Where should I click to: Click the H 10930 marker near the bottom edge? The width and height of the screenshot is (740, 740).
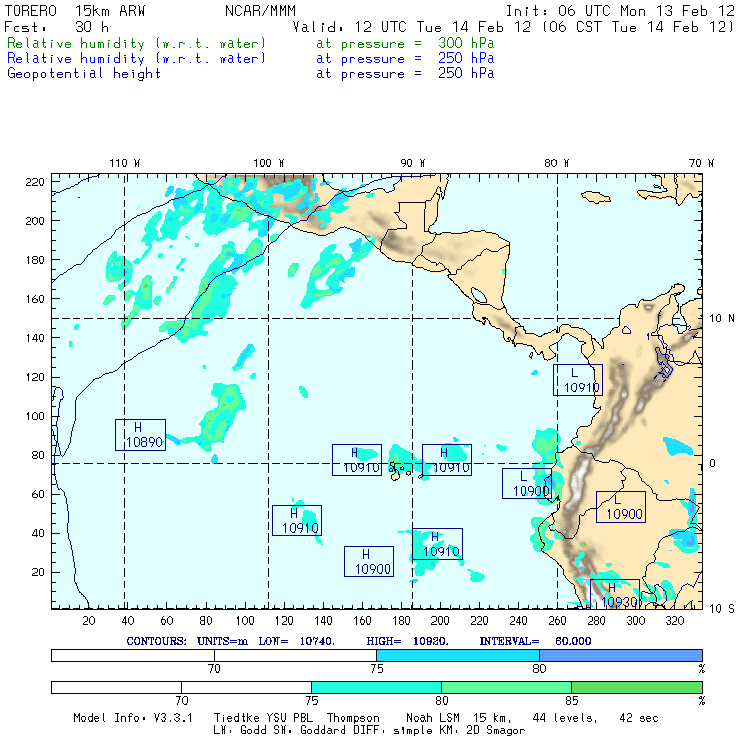[614, 594]
